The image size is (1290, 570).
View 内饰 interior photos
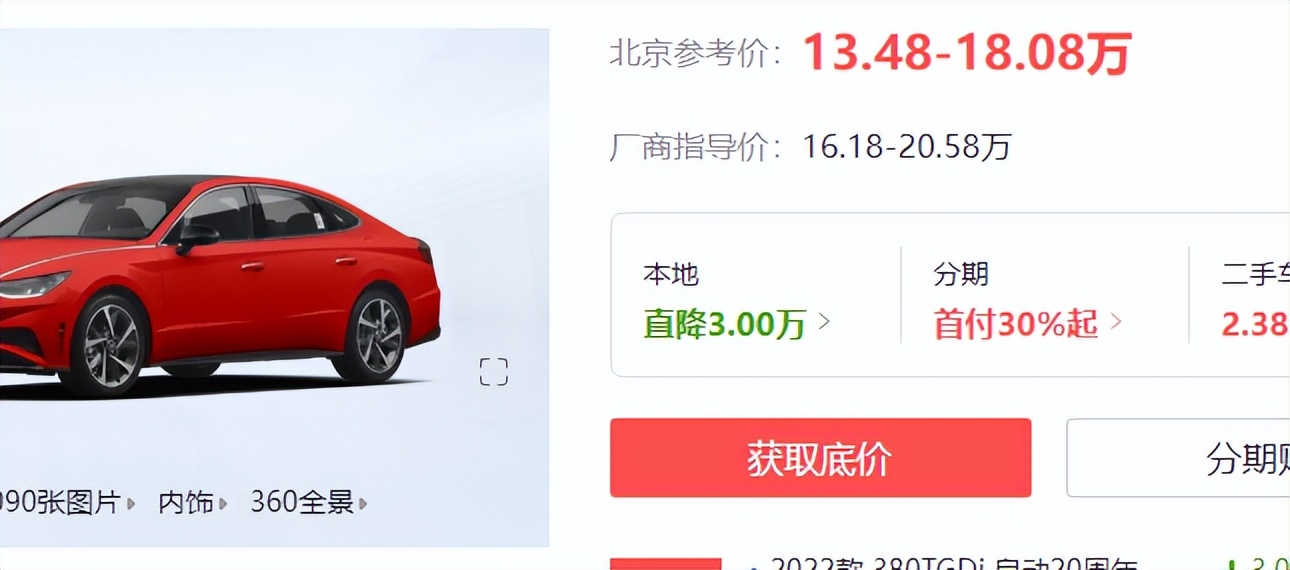click(x=186, y=503)
